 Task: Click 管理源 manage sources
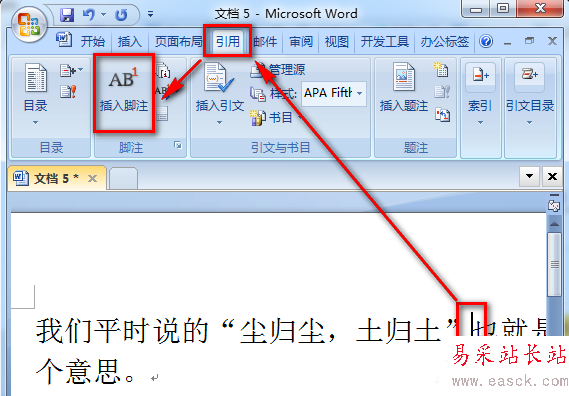[278, 69]
